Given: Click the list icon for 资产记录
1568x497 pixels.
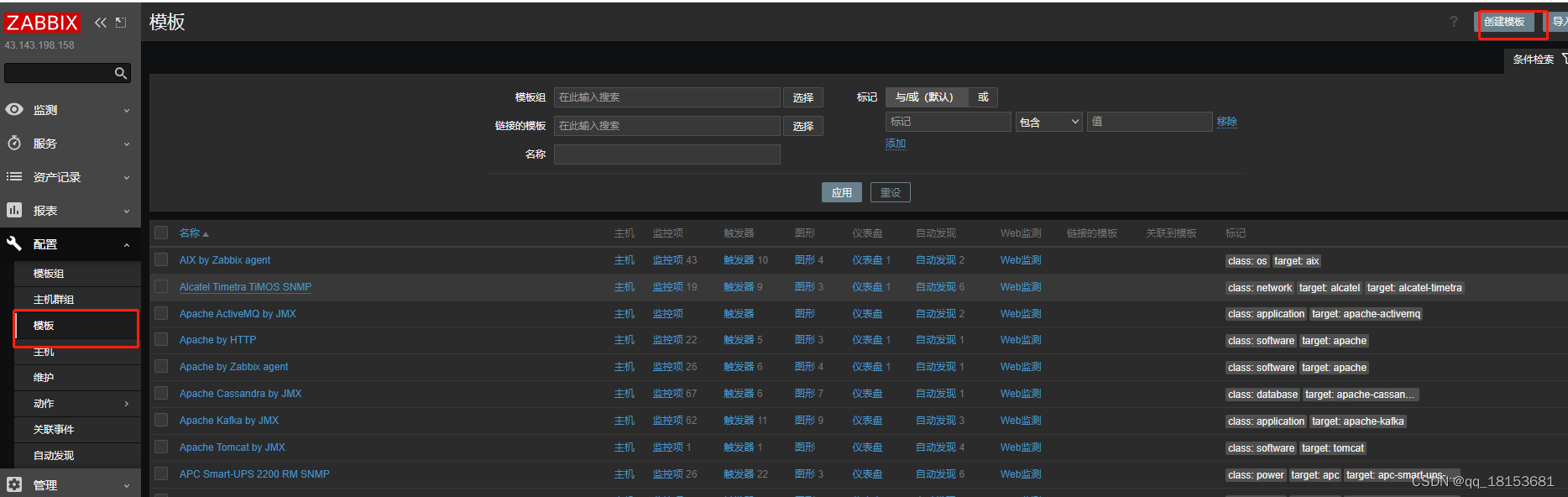Looking at the screenshot, I should pyautogui.click(x=14, y=177).
